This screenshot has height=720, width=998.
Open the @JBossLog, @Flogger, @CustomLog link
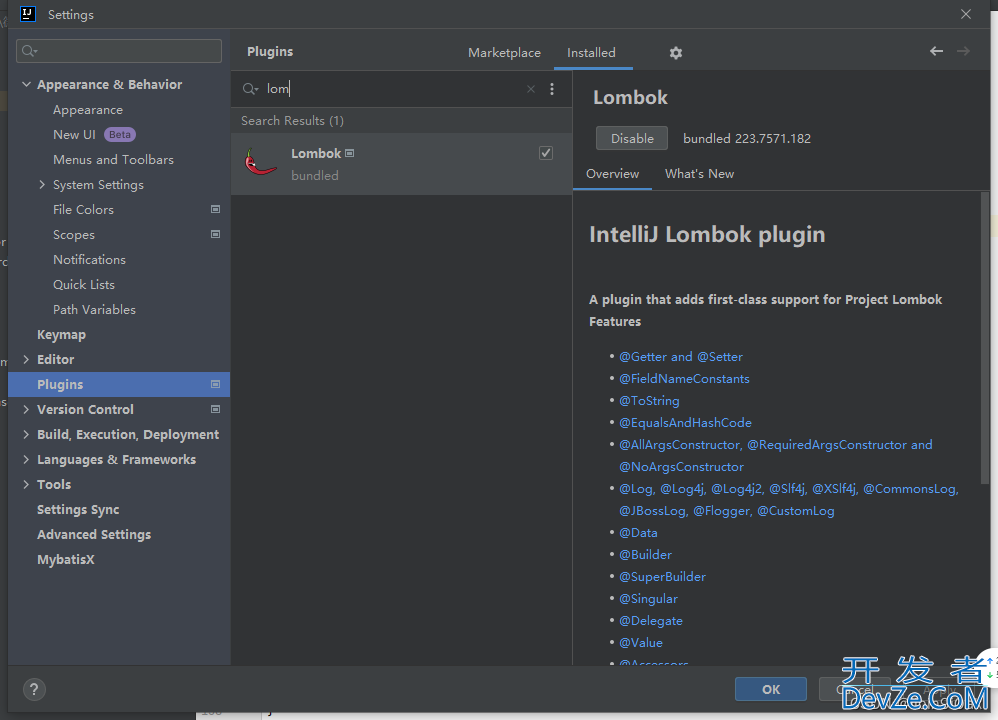[726, 511]
